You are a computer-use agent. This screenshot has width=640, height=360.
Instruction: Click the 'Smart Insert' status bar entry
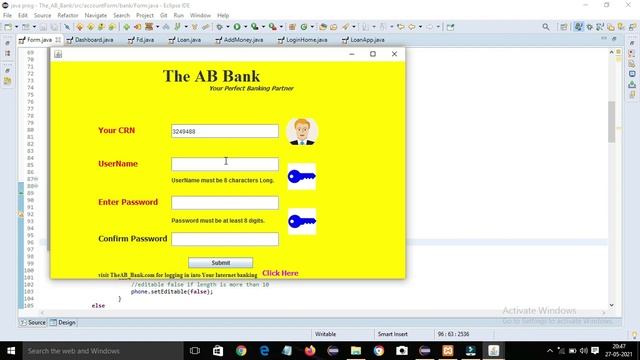pyautogui.click(x=393, y=334)
